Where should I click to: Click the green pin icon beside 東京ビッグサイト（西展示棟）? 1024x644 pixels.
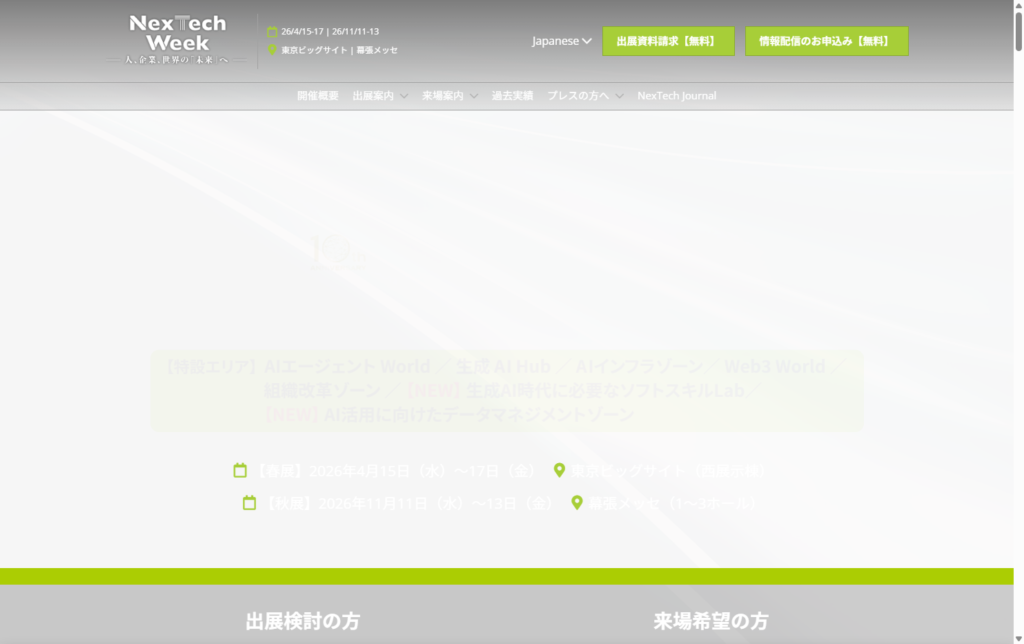[560, 470]
